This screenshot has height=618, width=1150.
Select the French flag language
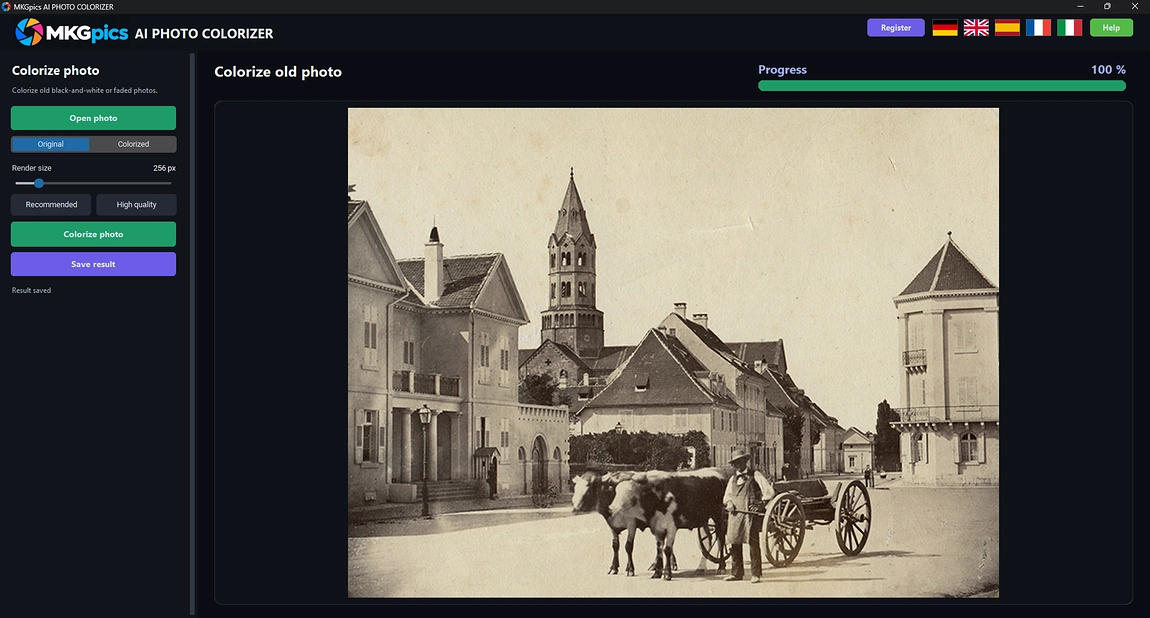[1039, 28]
